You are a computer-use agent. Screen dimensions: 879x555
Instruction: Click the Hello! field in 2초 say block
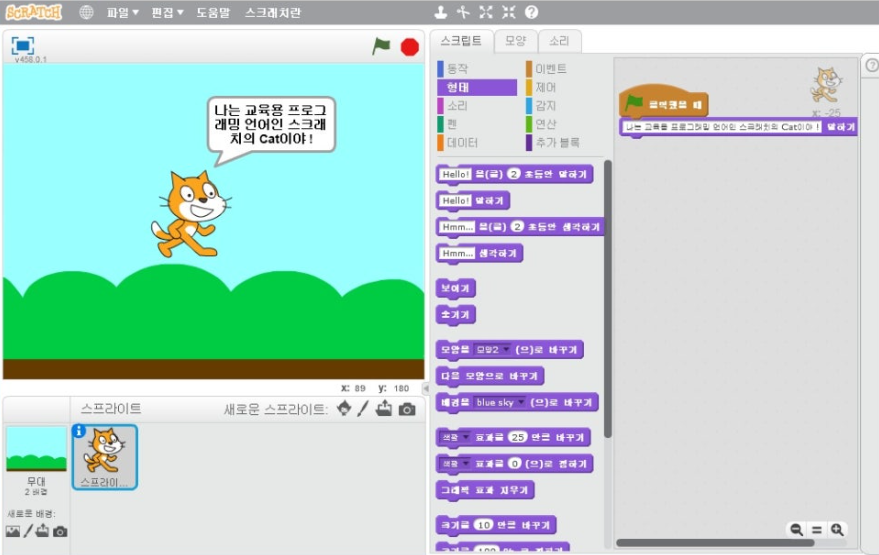[456, 174]
